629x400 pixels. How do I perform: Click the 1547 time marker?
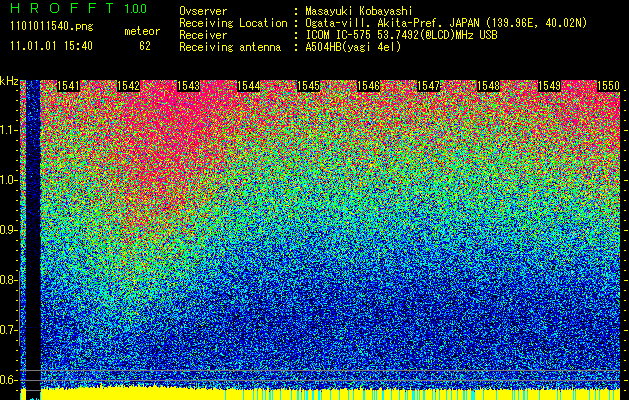(429, 86)
